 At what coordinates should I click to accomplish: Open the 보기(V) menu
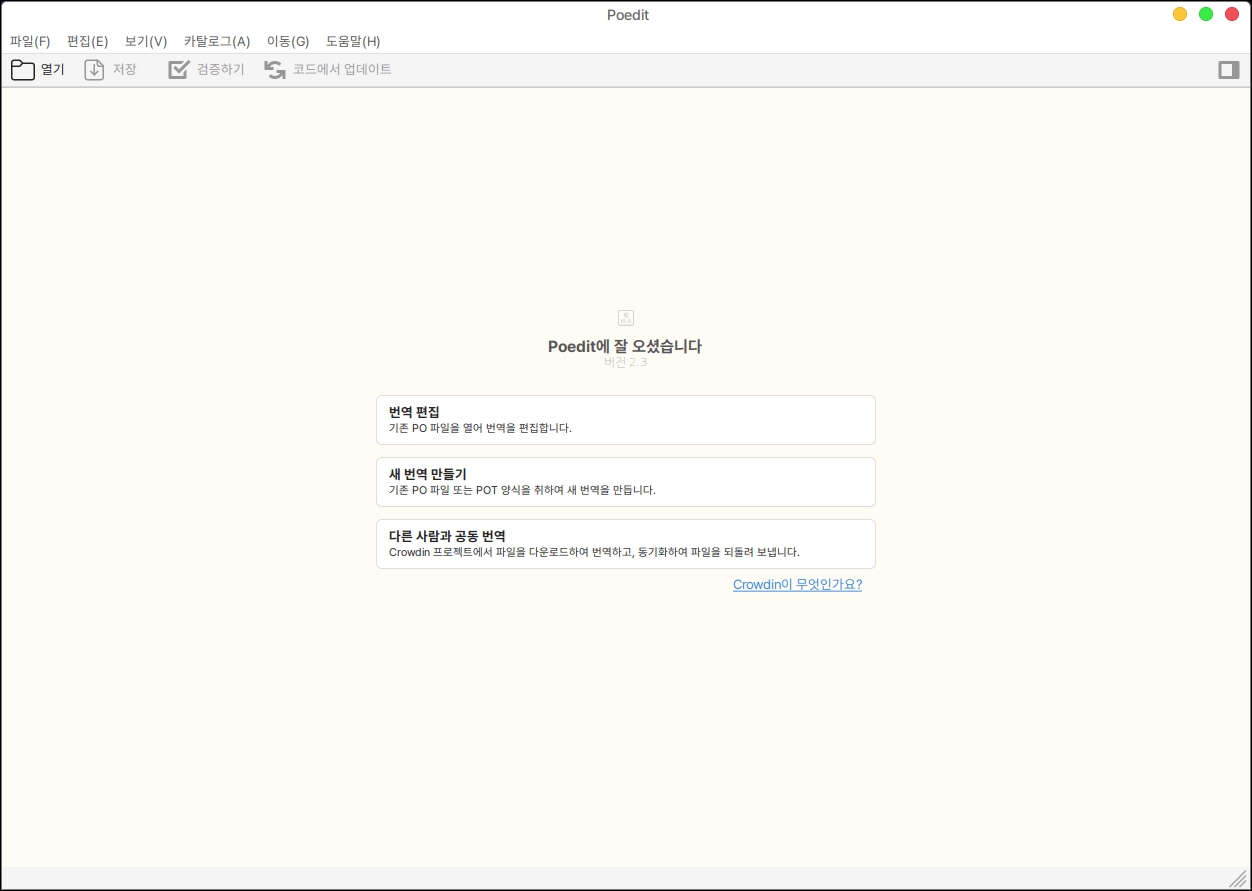coord(146,41)
